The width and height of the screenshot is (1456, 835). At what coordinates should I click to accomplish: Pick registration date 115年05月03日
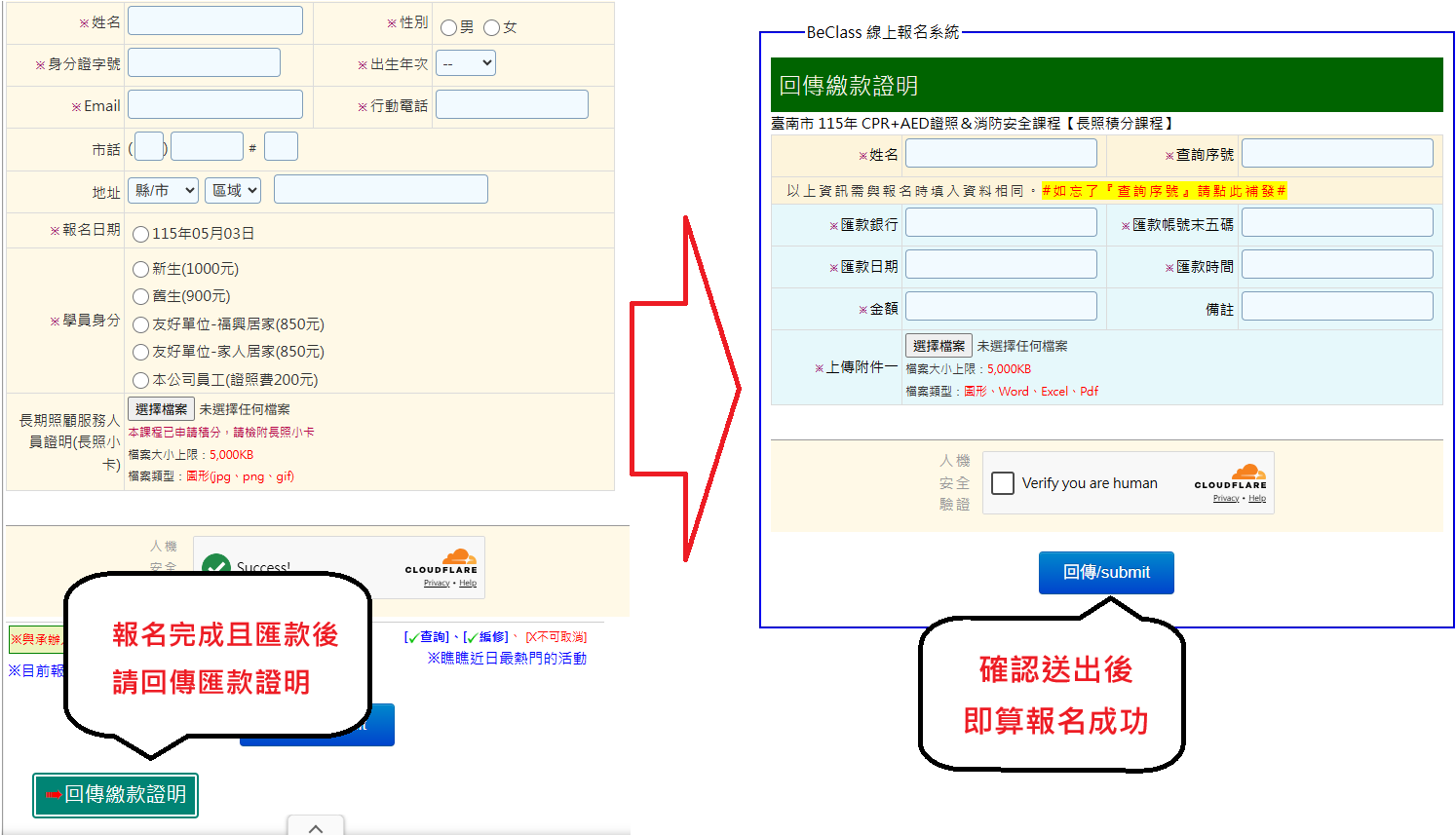pos(141,234)
